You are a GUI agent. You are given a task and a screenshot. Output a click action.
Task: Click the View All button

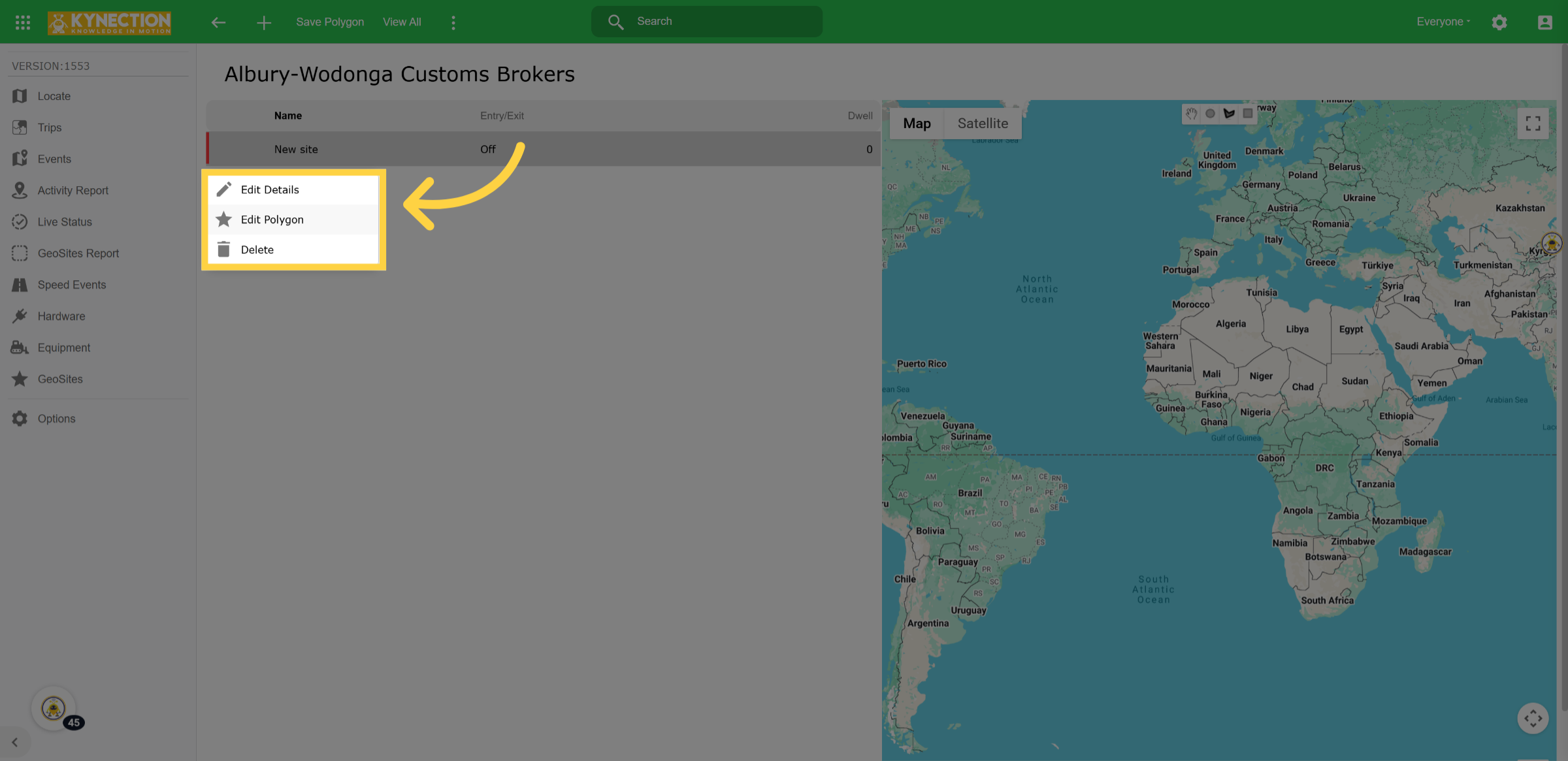[x=402, y=22]
